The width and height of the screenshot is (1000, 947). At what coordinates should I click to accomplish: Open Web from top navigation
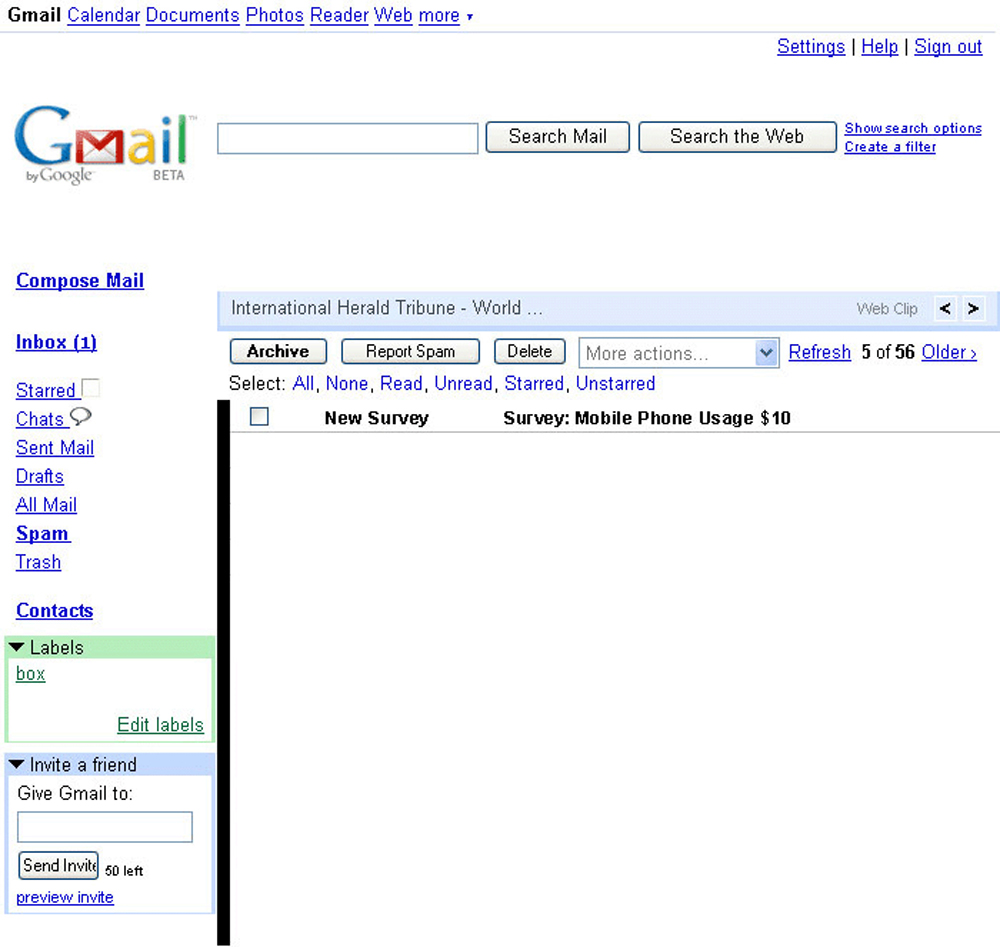[x=393, y=15]
